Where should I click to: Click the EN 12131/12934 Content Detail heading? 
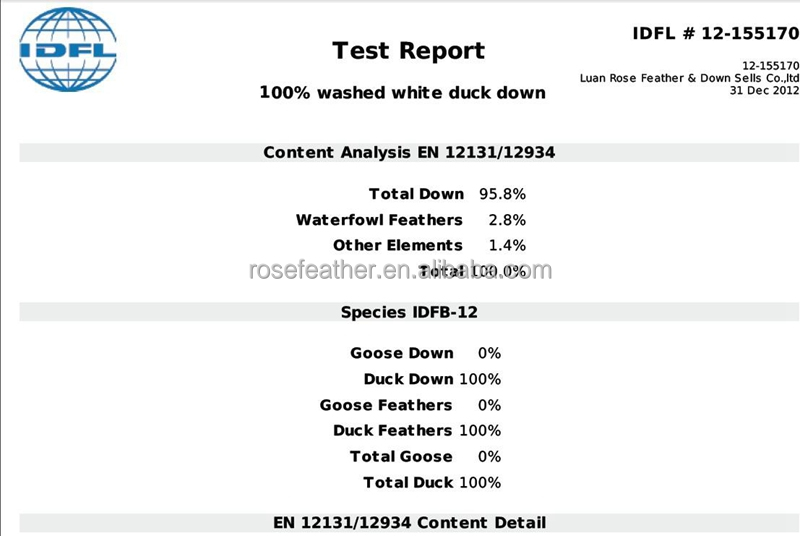pos(409,523)
